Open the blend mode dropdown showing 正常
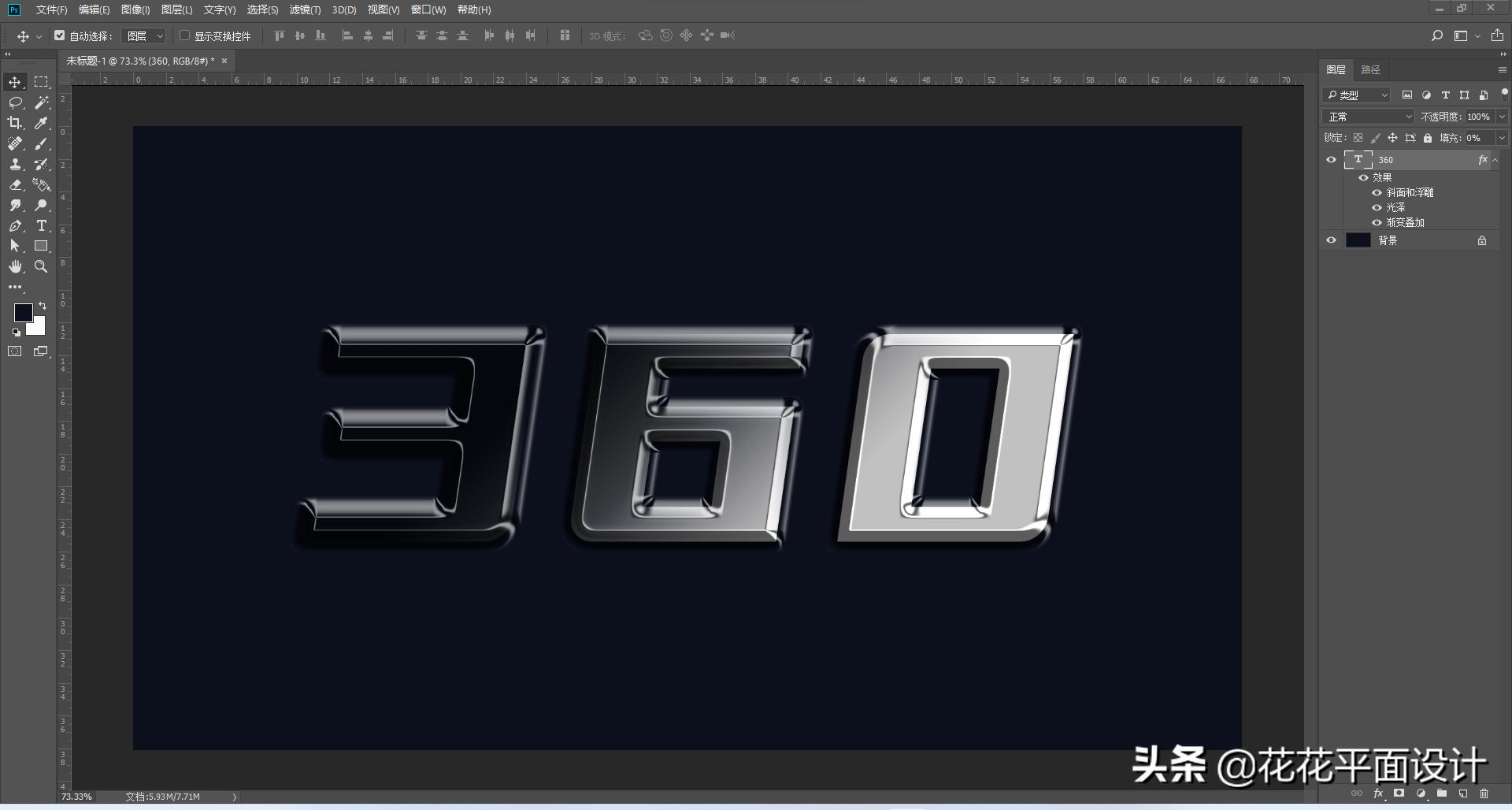 [x=1367, y=116]
